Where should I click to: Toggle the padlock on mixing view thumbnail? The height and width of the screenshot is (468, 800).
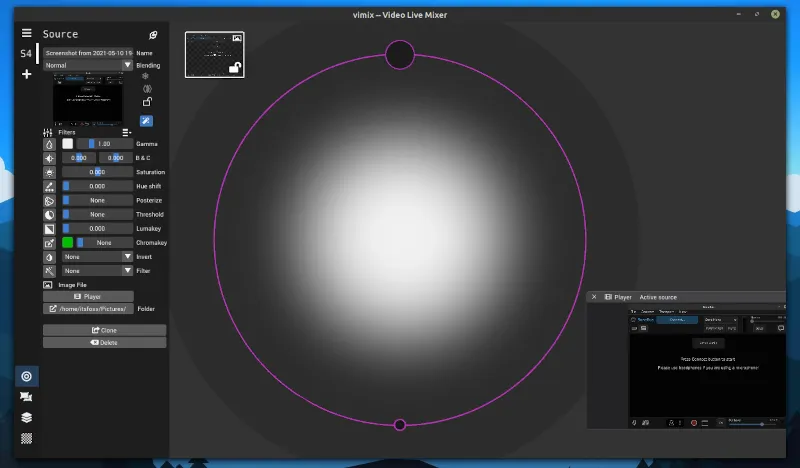(235, 67)
